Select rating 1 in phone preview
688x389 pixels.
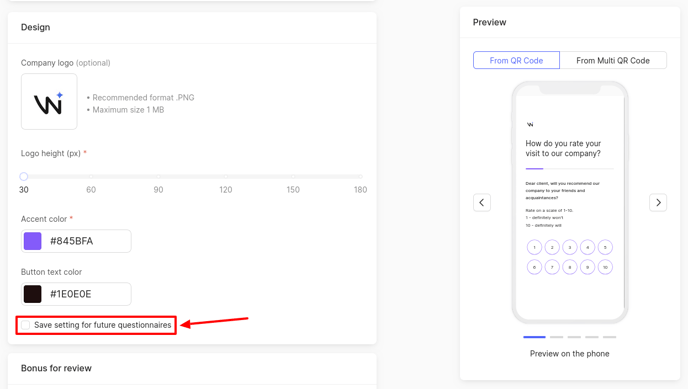(534, 247)
